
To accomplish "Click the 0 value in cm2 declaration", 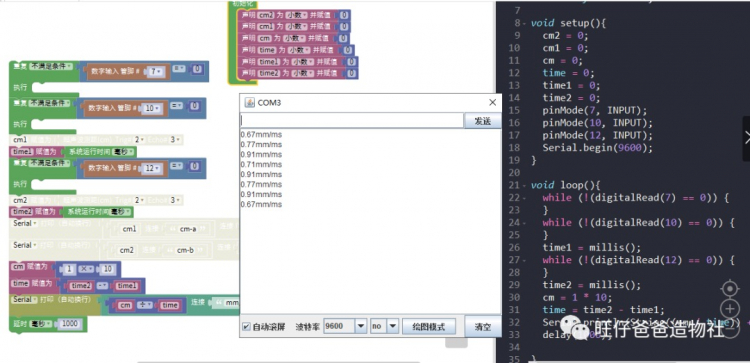I will 344,15.
